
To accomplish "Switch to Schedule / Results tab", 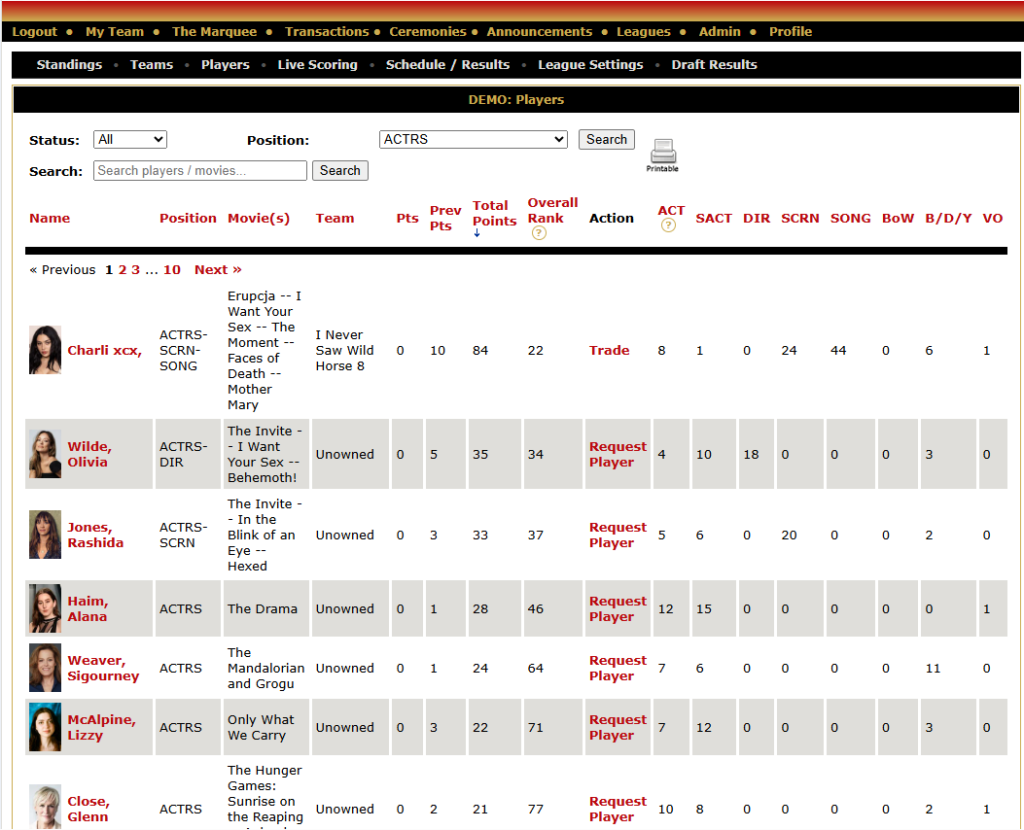I will click(x=447, y=65).
